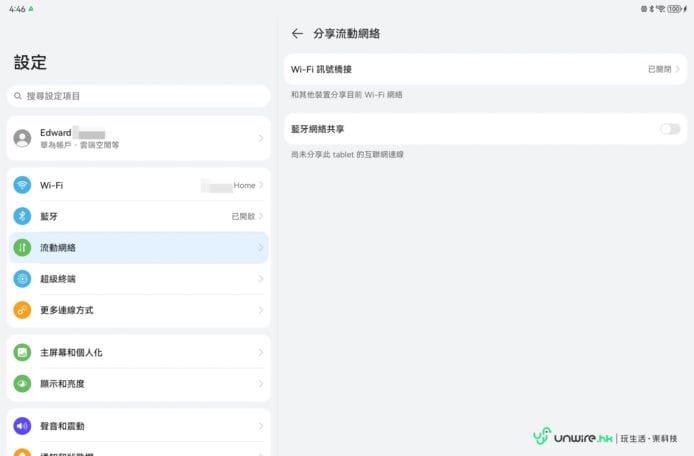Expand the Edward account row chevron
This screenshot has height=456, width=694.
pos(261,138)
